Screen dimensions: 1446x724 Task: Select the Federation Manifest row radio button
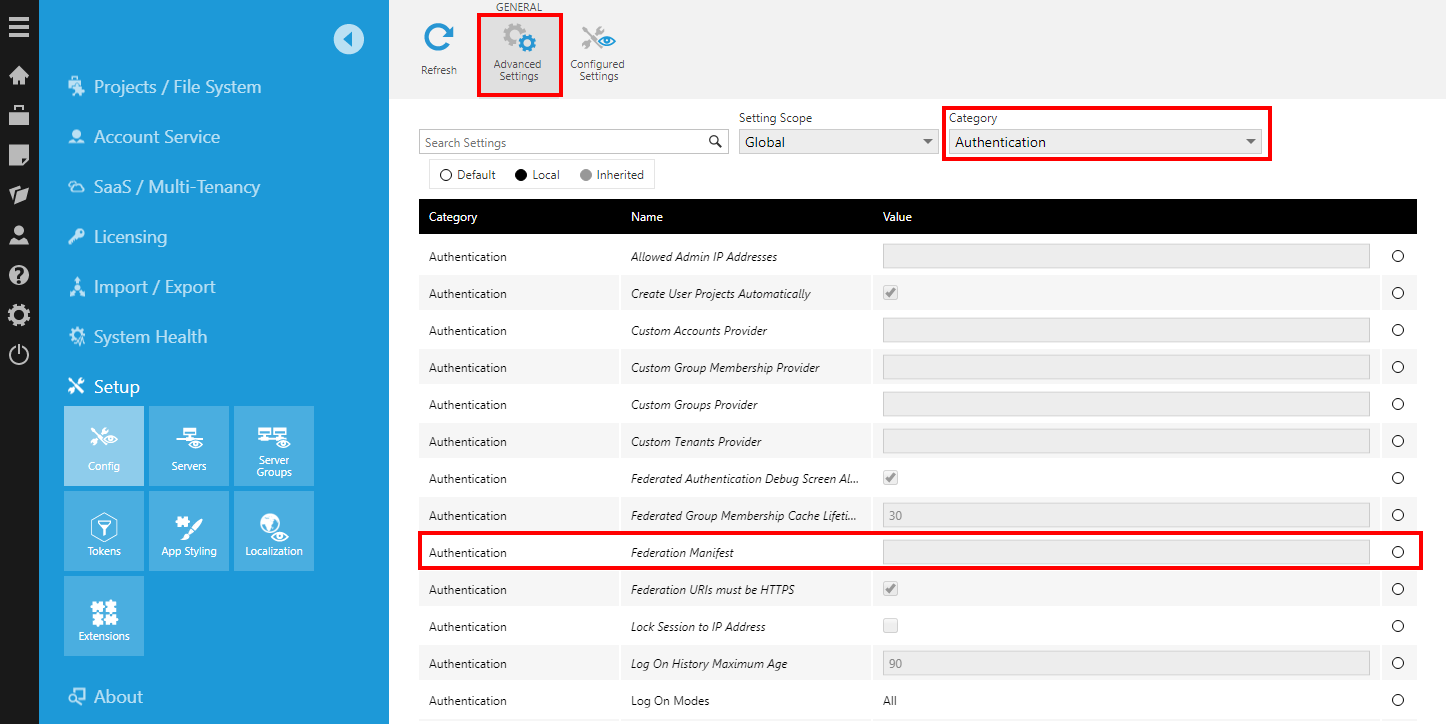point(1397,552)
